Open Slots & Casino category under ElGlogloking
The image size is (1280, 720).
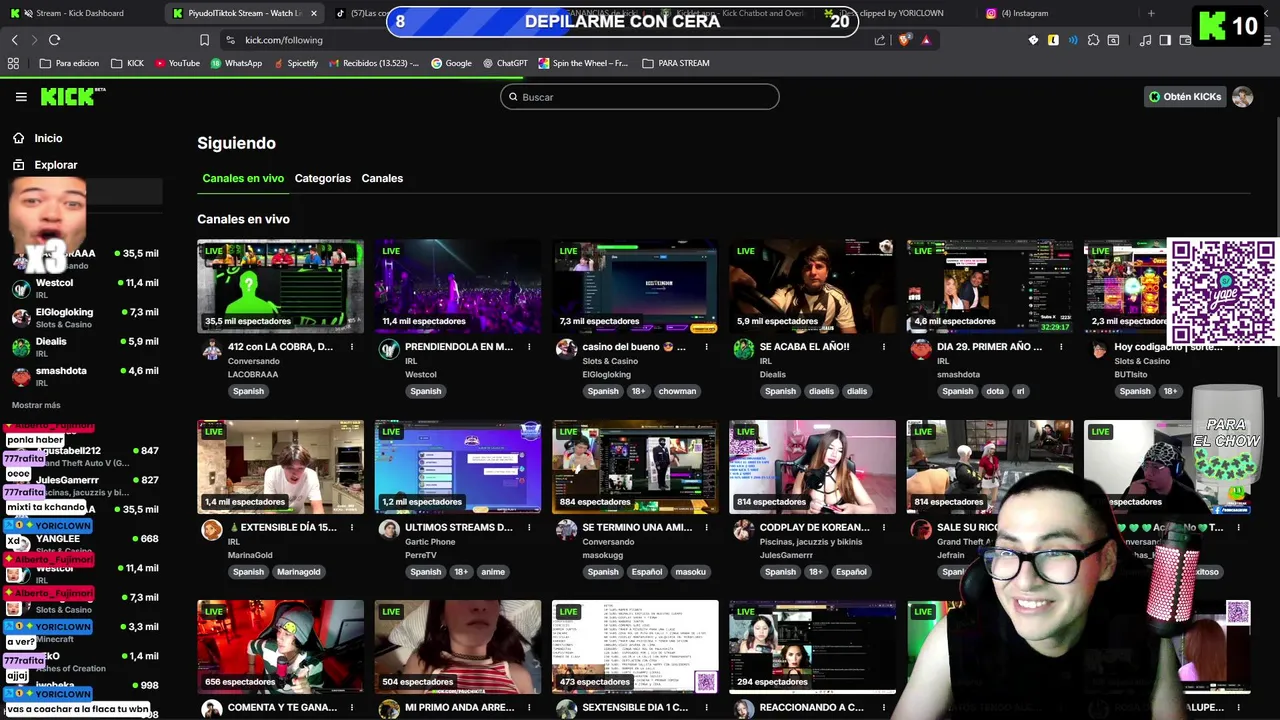pos(610,361)
